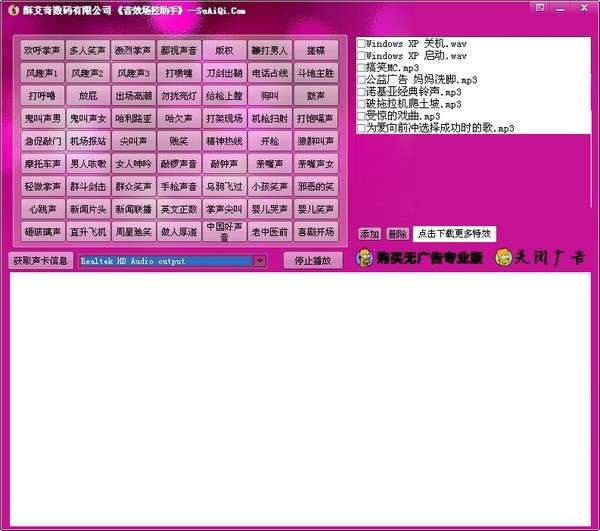Viewport: 600px width, 531px height.
Task: Play the 群众笑声 effect
Action: point(133,186)
